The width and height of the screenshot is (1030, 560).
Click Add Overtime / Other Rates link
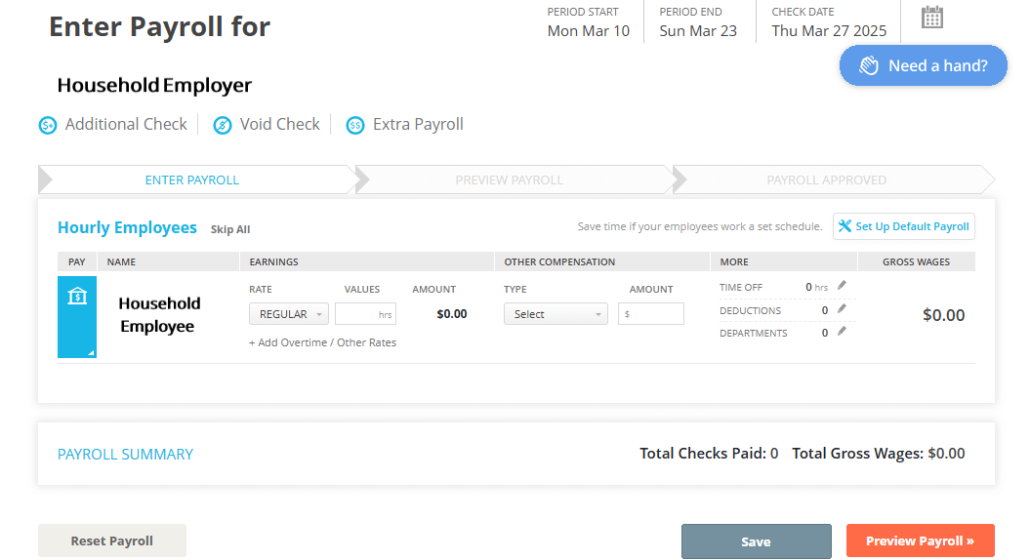(x=323, y=343)
